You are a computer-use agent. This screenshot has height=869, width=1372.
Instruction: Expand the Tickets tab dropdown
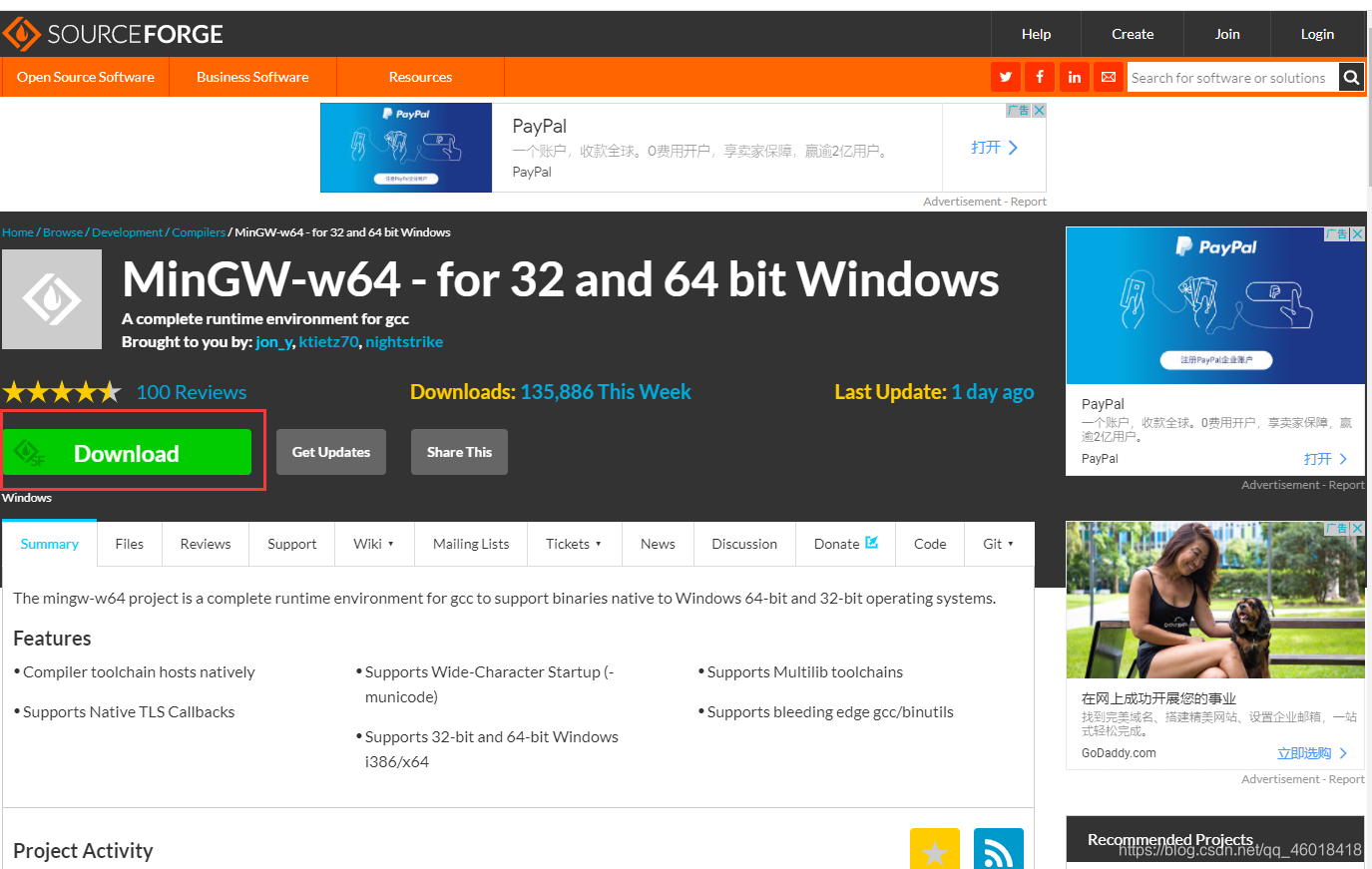pos(574,544)
